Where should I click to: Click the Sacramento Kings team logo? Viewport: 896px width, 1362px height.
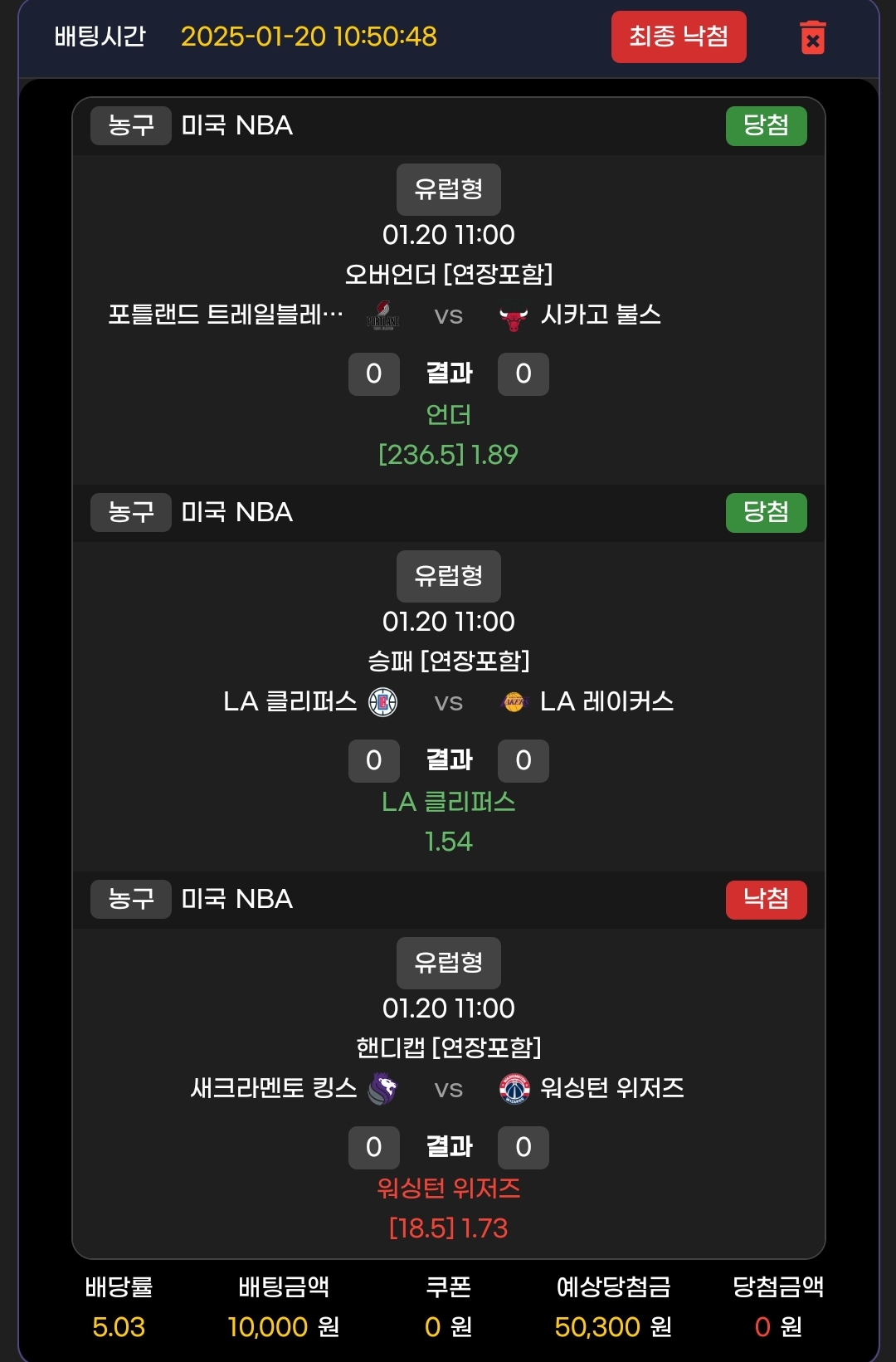tap(382, 1088)
